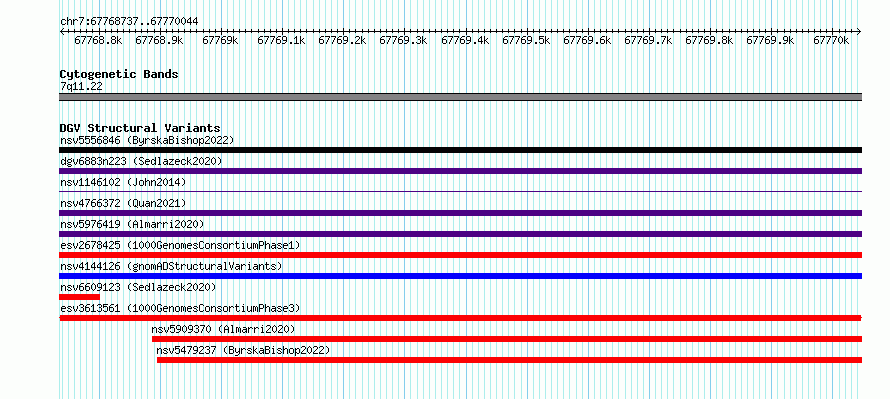Image resolution: width=890 pixels, height=399 pixels.
Task: Click ruler position 67769.5k
Action: pyautogui.click(x=526, y=40)
